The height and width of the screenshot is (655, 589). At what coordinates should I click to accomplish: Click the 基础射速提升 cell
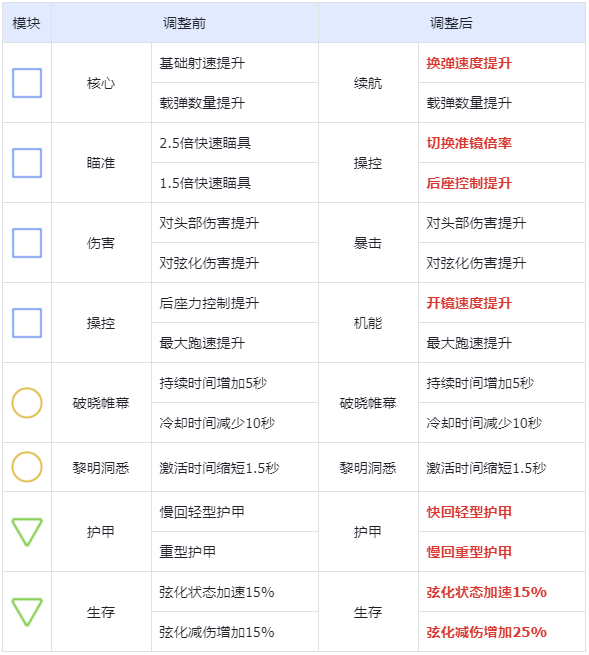(235, 63)
